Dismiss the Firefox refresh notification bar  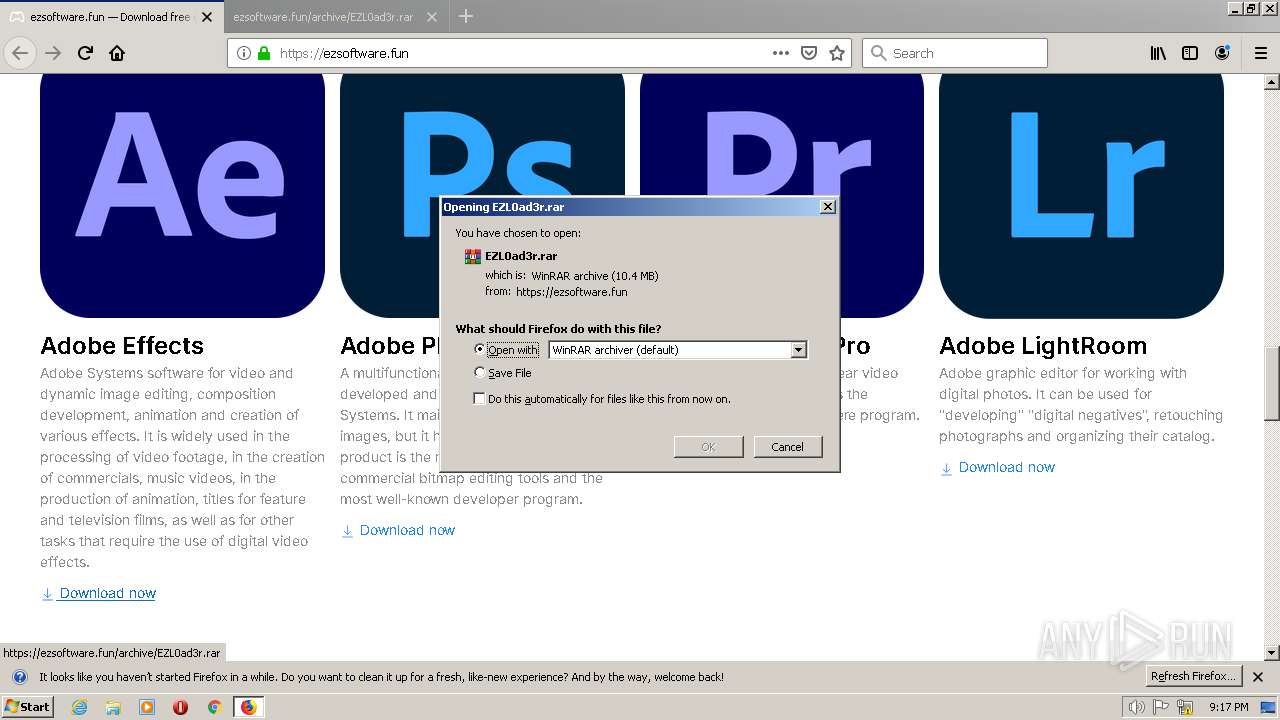pyautogui.click(x=1258, y=677)
